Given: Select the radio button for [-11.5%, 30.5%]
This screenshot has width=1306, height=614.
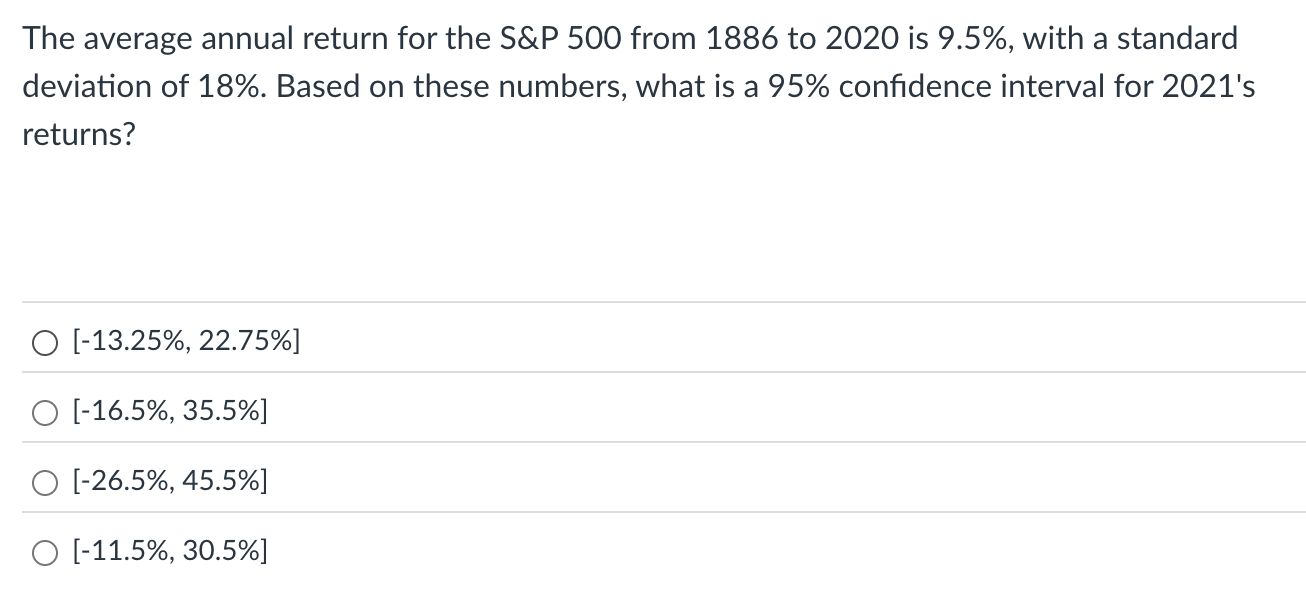Looking at the screenshot, I should [44, 551].
